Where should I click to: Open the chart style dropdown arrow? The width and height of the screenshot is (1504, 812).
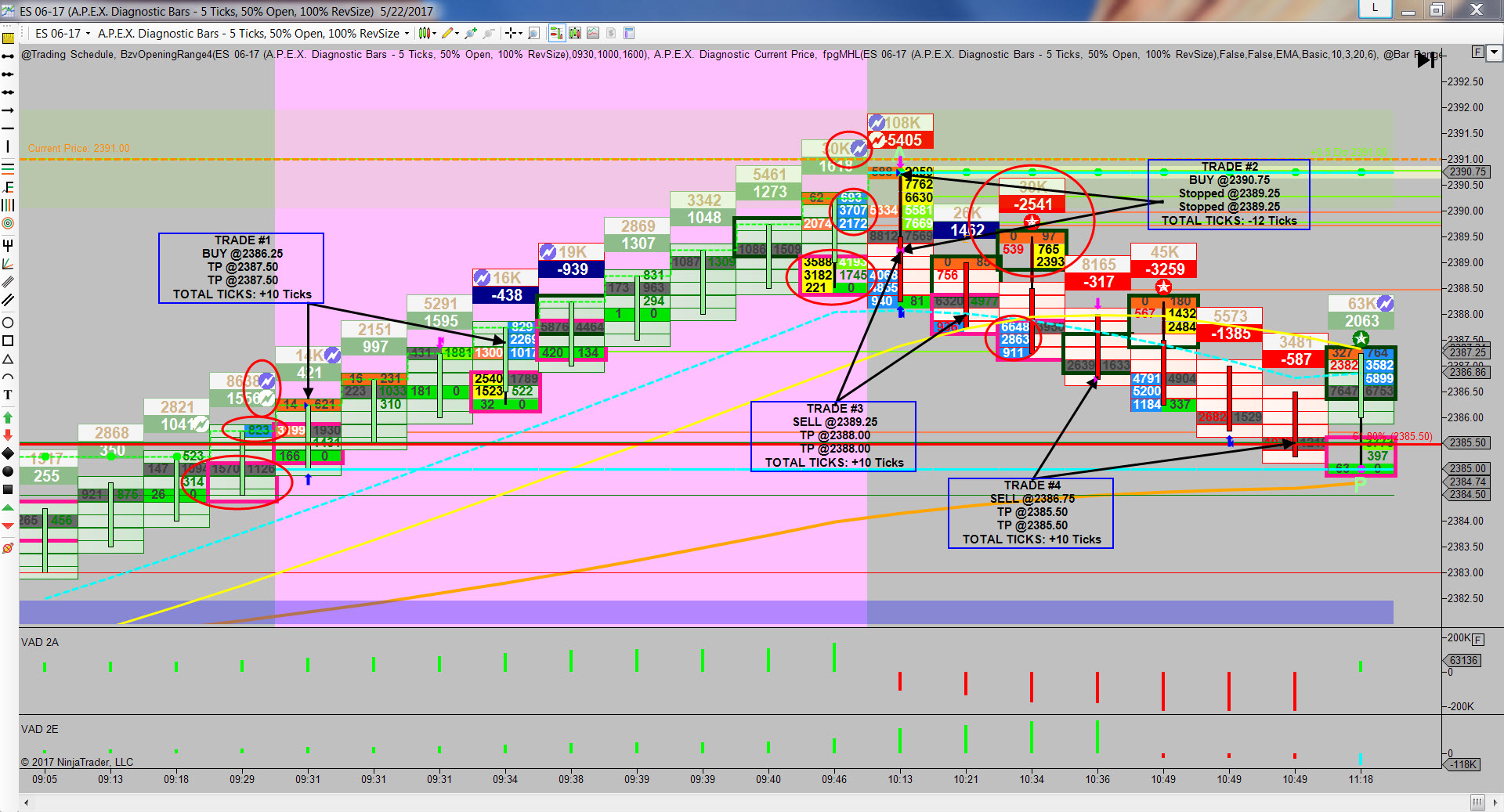433,33
